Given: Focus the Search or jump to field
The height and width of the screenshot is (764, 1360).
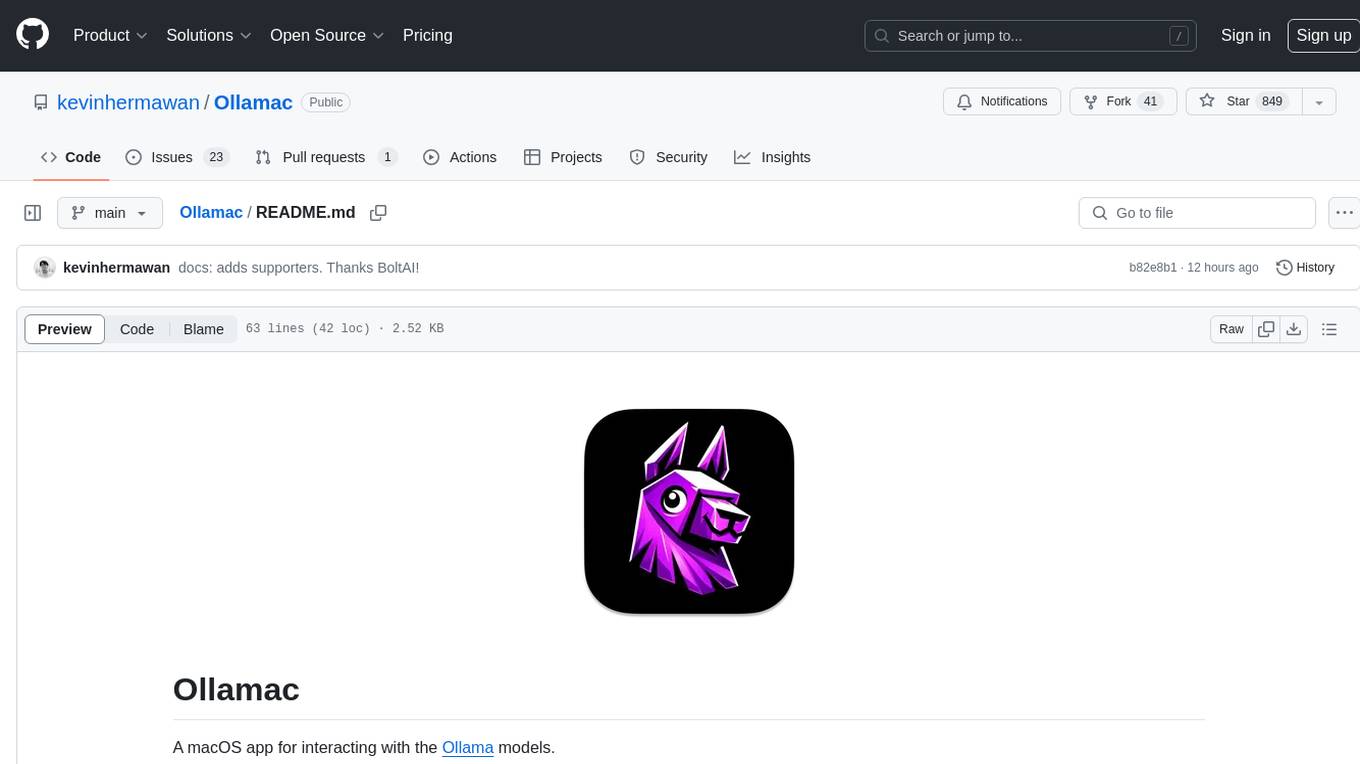Looking at the screenshot, I should tap(1031, 36).
